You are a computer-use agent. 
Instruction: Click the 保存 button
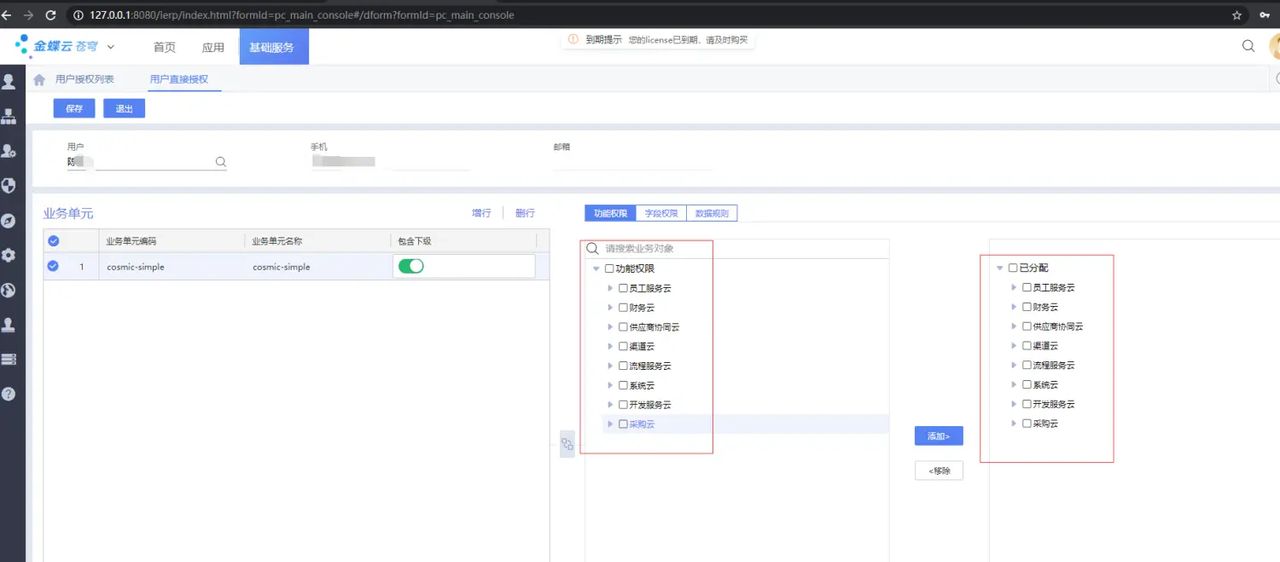74,108
